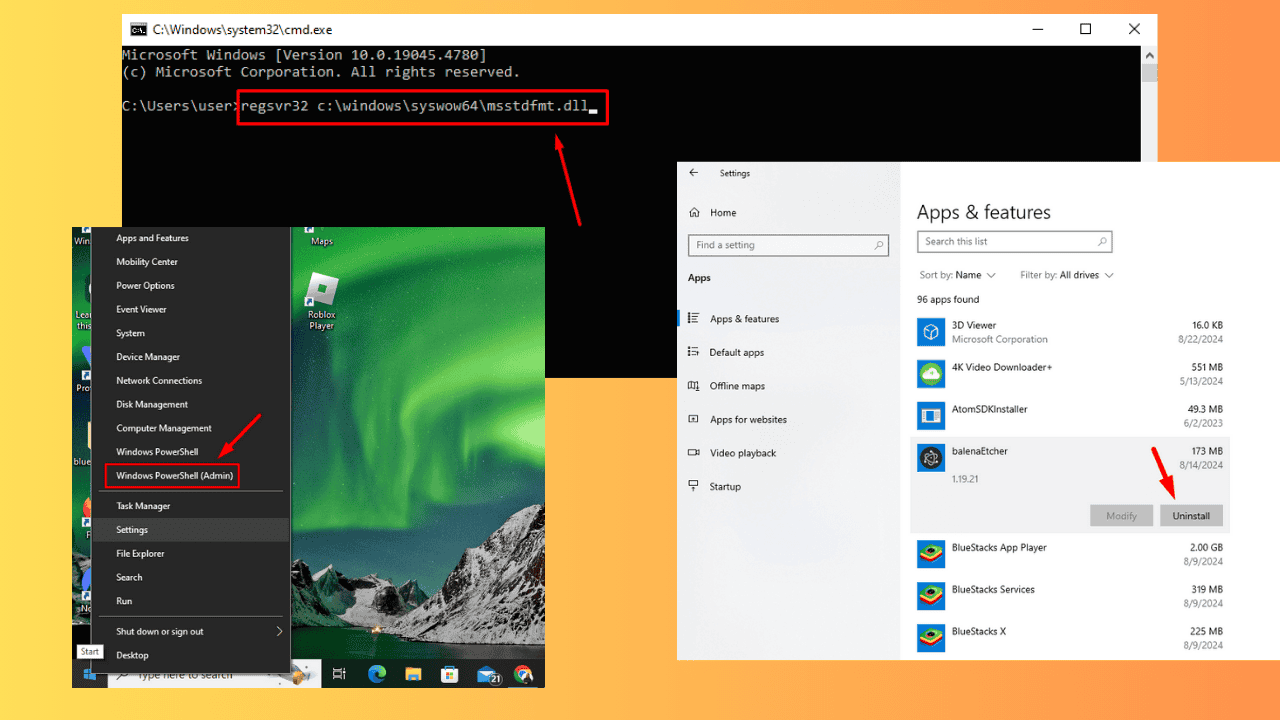
Task: Open the Mail app on taskbar
Action: [487, 675]
